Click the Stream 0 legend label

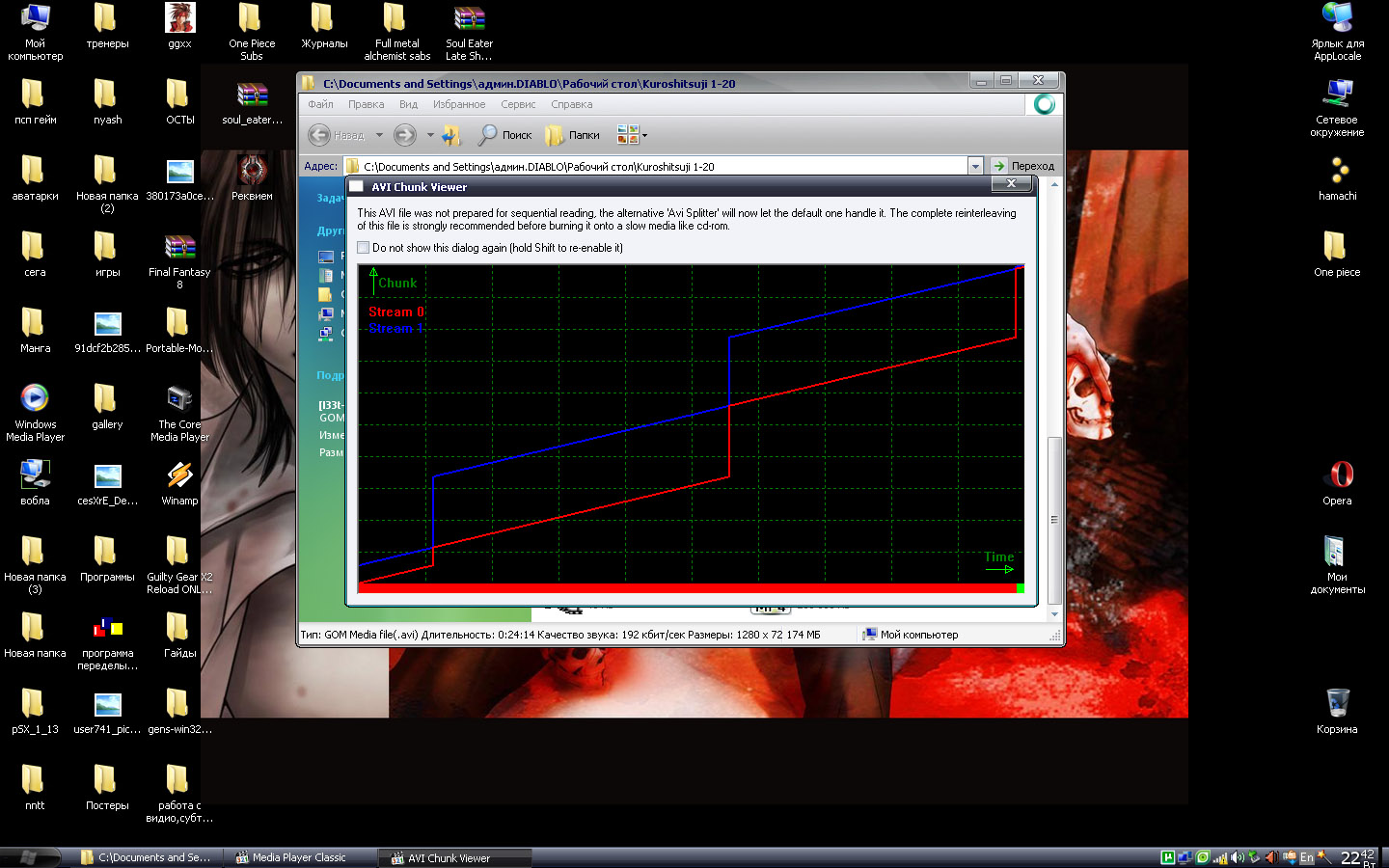(x=396, y=312)
